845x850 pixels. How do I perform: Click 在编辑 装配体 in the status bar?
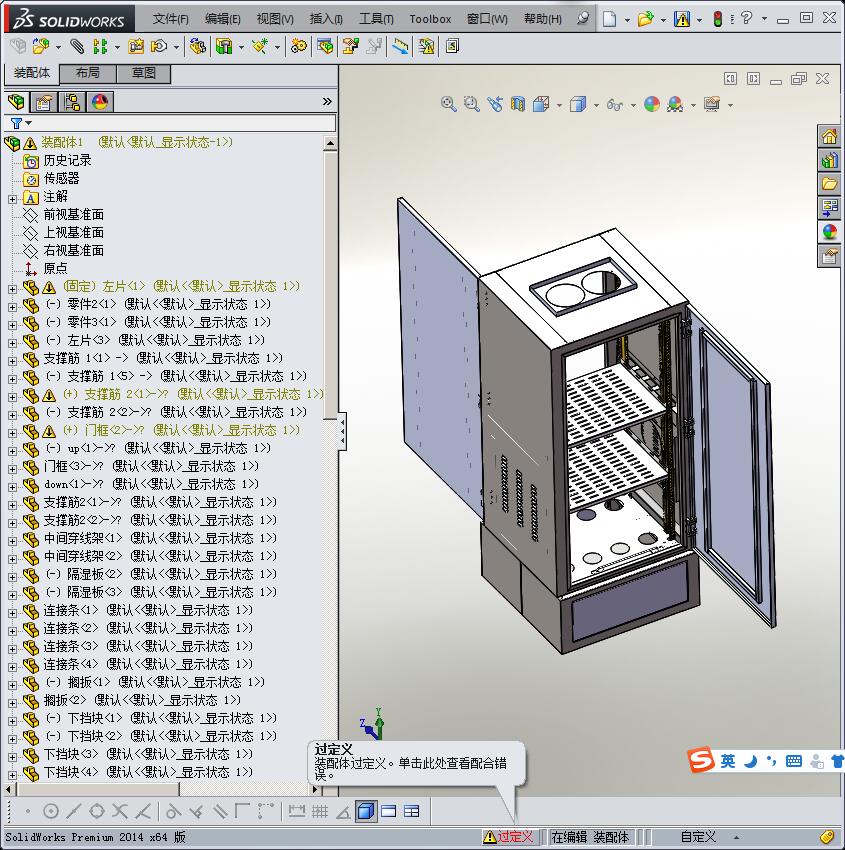(x=590, y=837)
